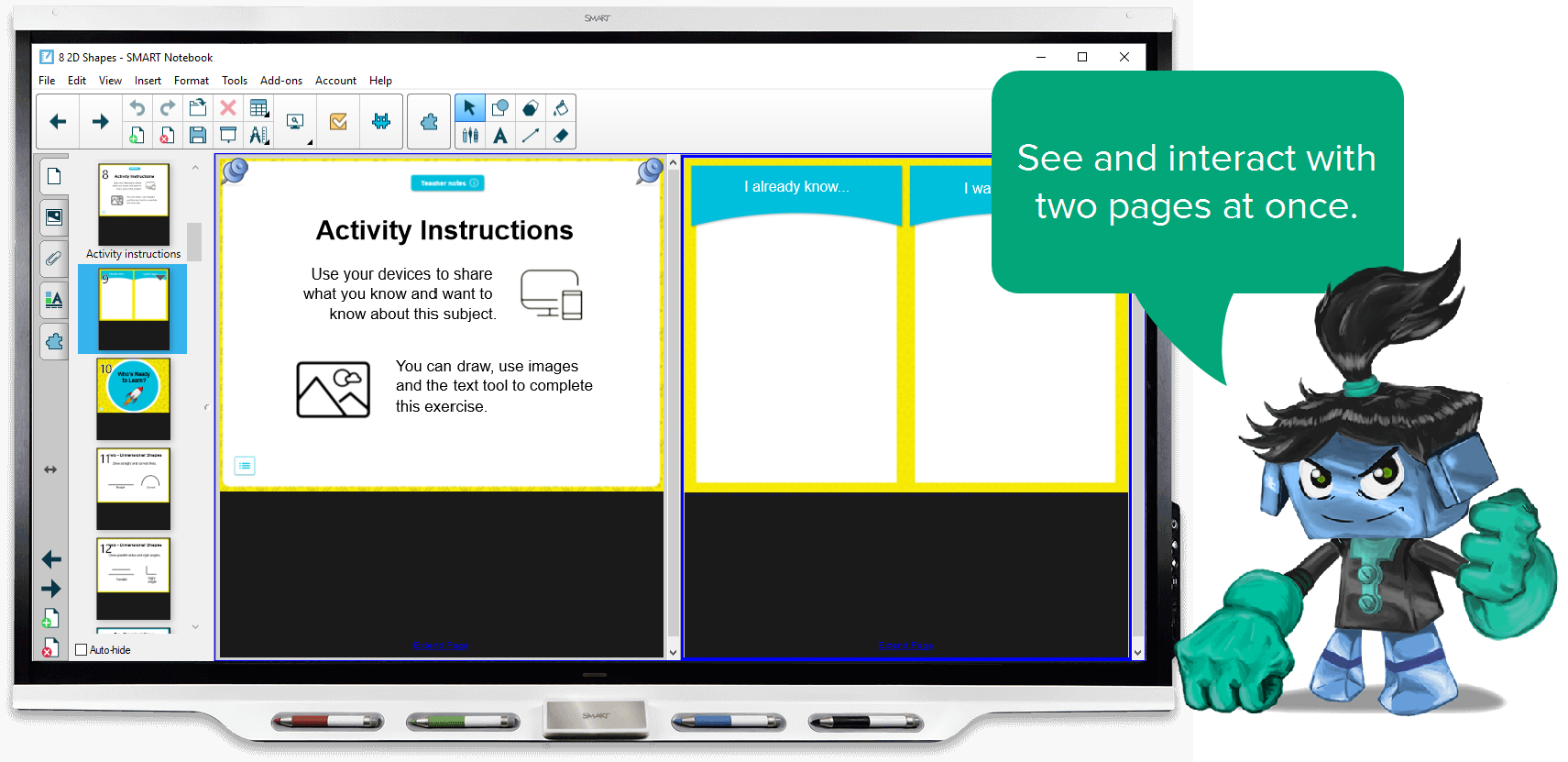The width and height of the screenshot is (1568, 762).
Task: Launch the blue monster activity builder icon
Action: tap(381, 121)
